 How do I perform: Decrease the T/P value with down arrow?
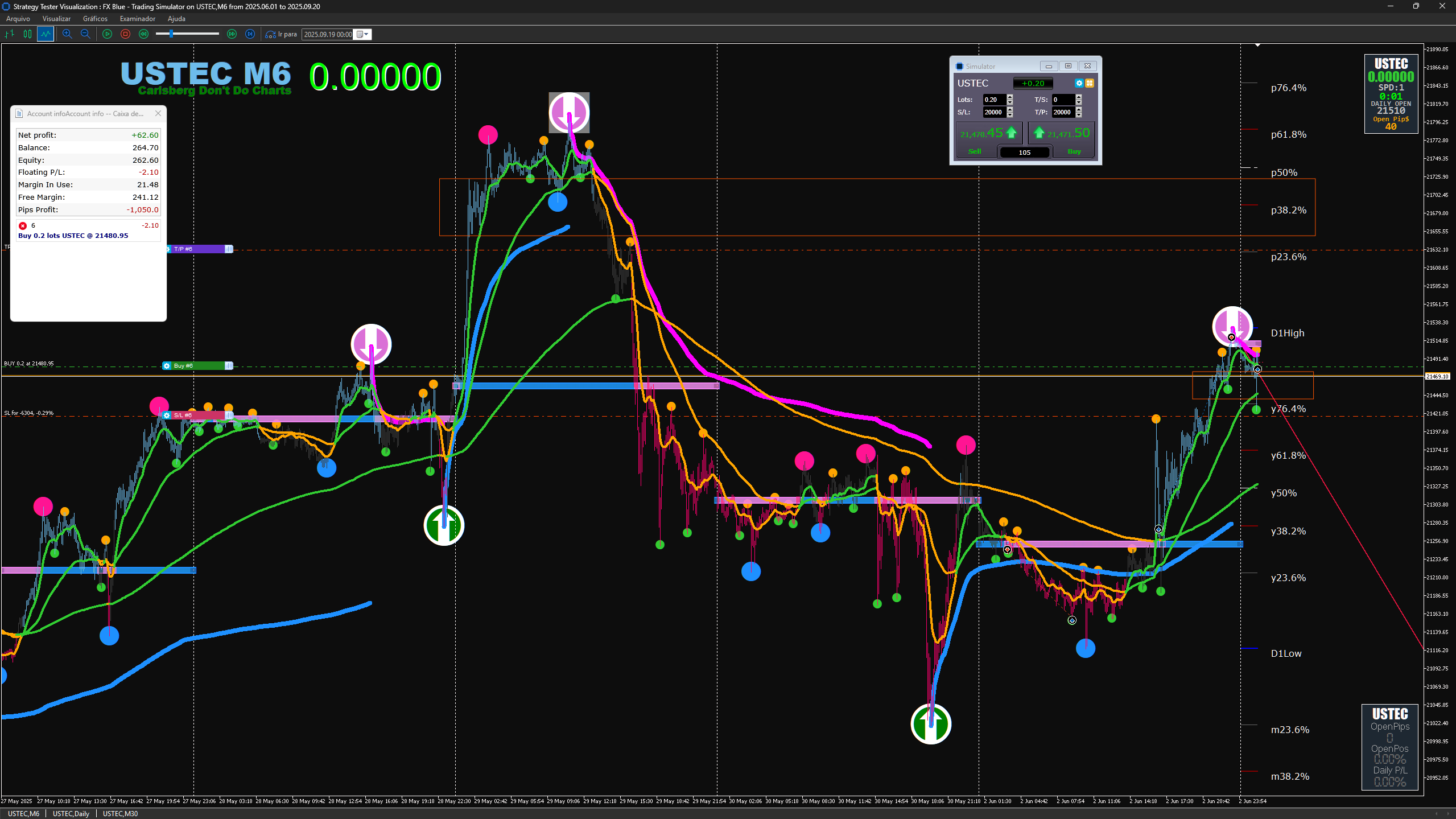click(x=1078, y=115)
